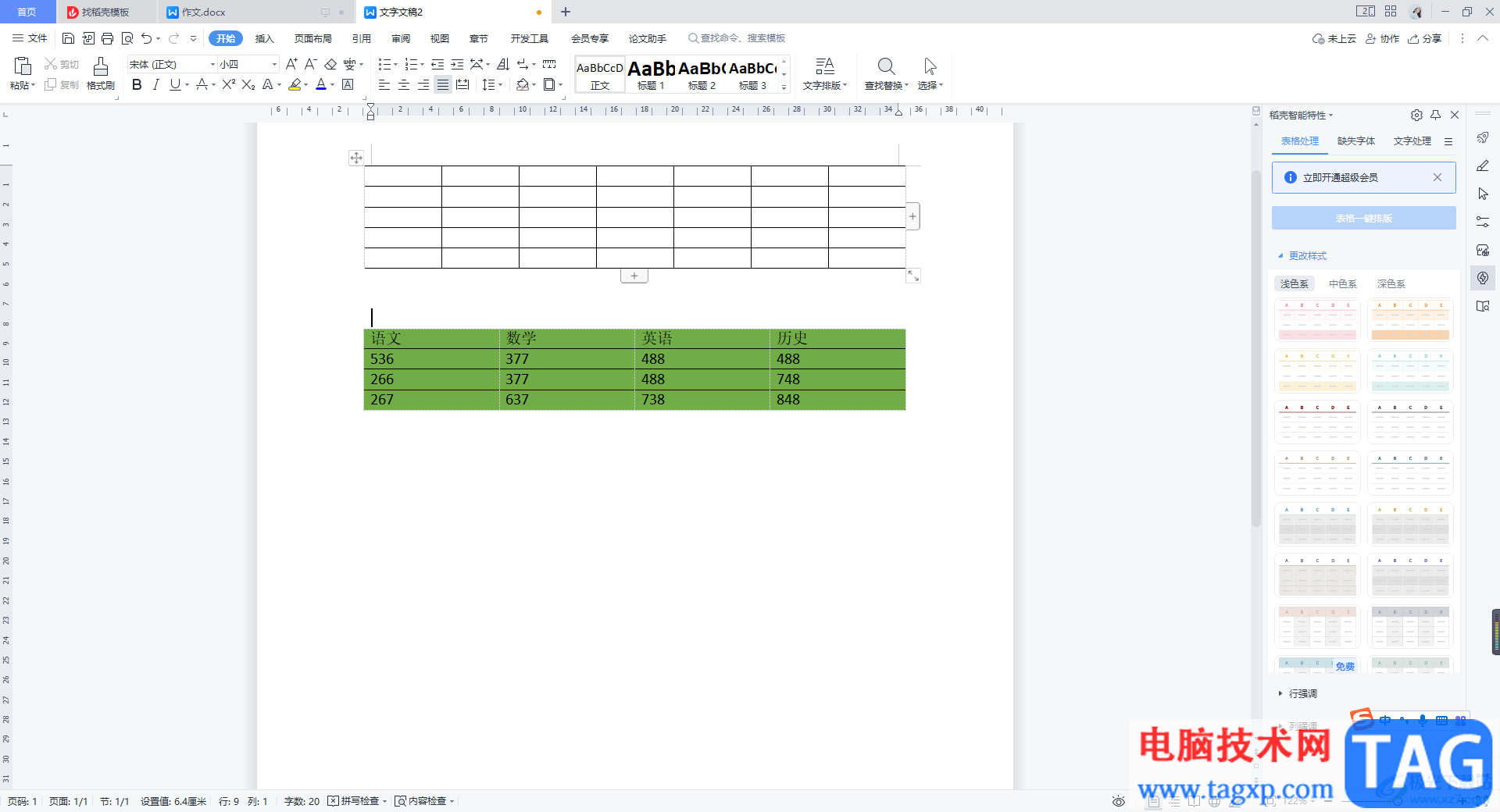The image size is (1500, 812).
Task: Apply 标题 1 heading style
Action: pos(651,75)
